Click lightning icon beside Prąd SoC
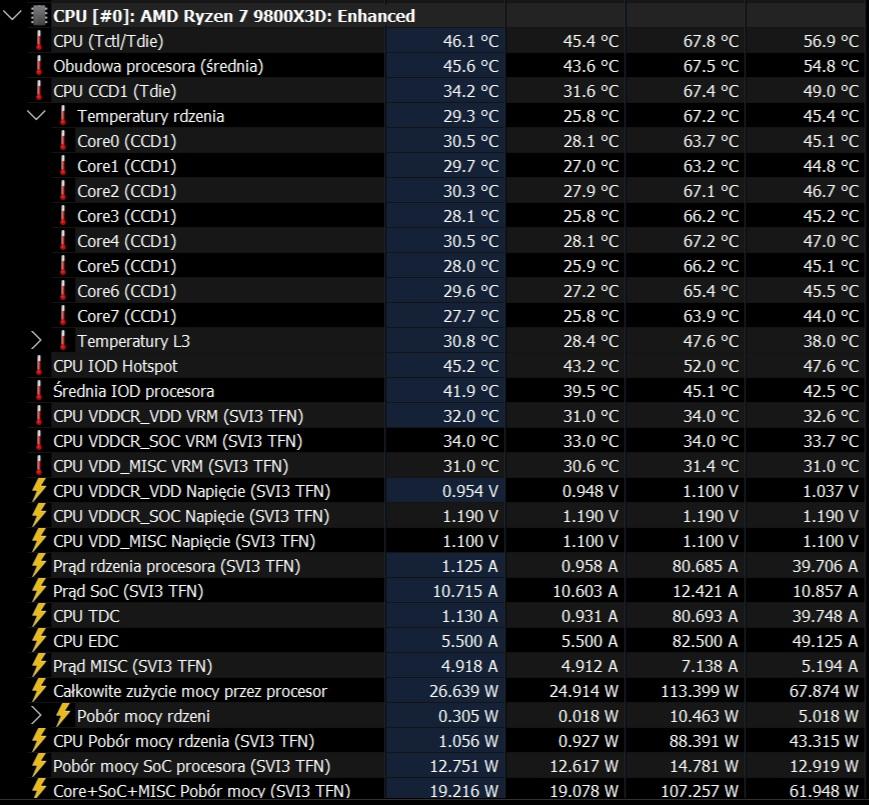This screenshot has height=805, width=869. (x=39, y=591)
